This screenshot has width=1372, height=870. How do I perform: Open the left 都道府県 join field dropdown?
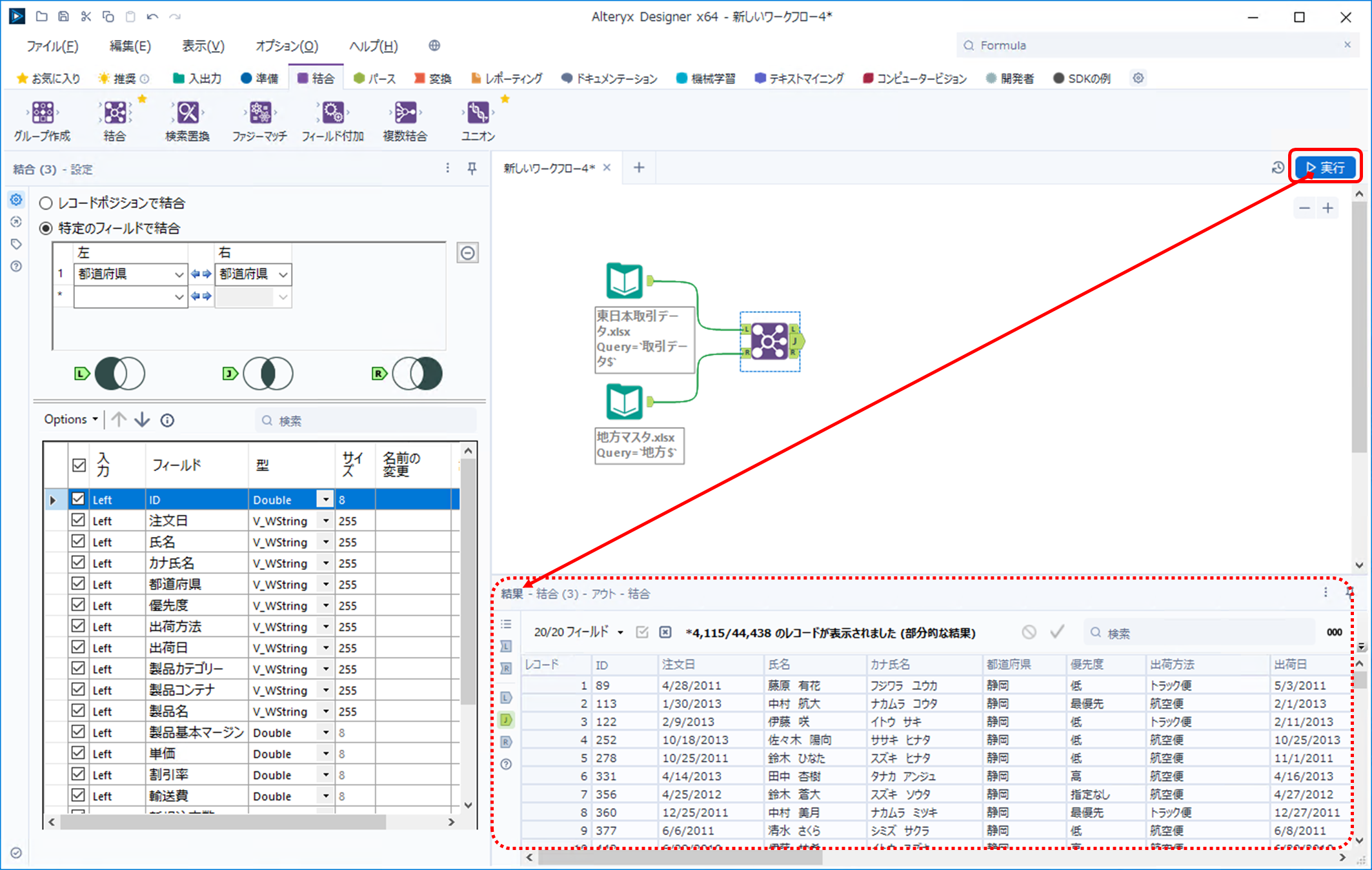click(x=179, y=274)
